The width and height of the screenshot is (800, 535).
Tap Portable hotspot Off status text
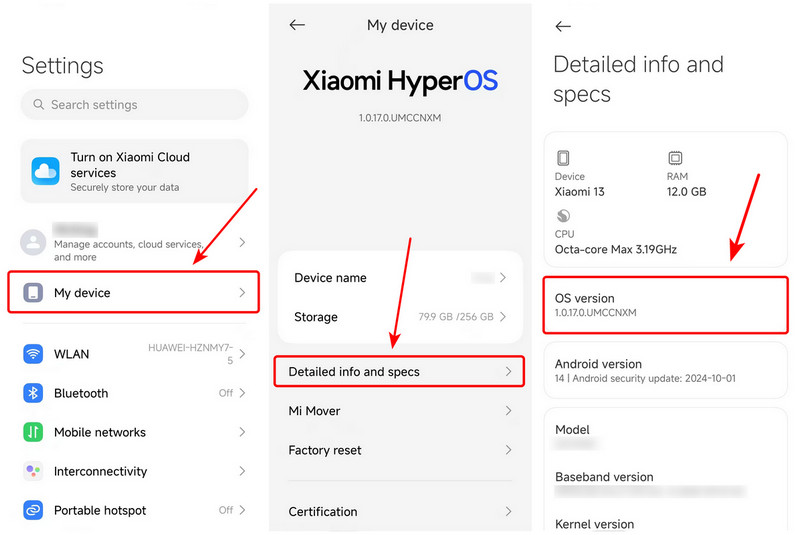226,510
